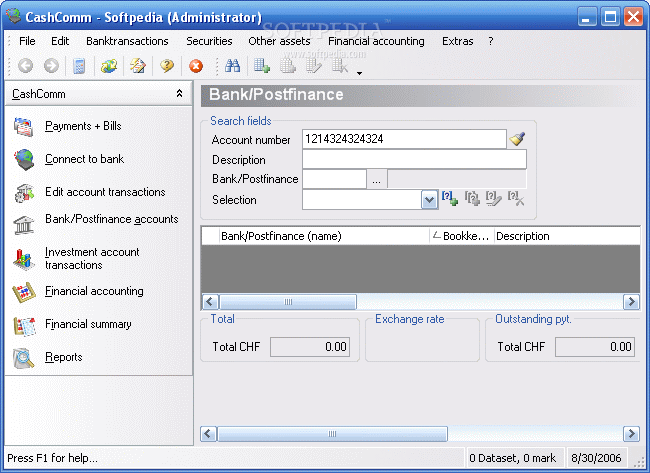
Task: Click the Bank/Postfinance code input field
Action: [x=335, y=179]
